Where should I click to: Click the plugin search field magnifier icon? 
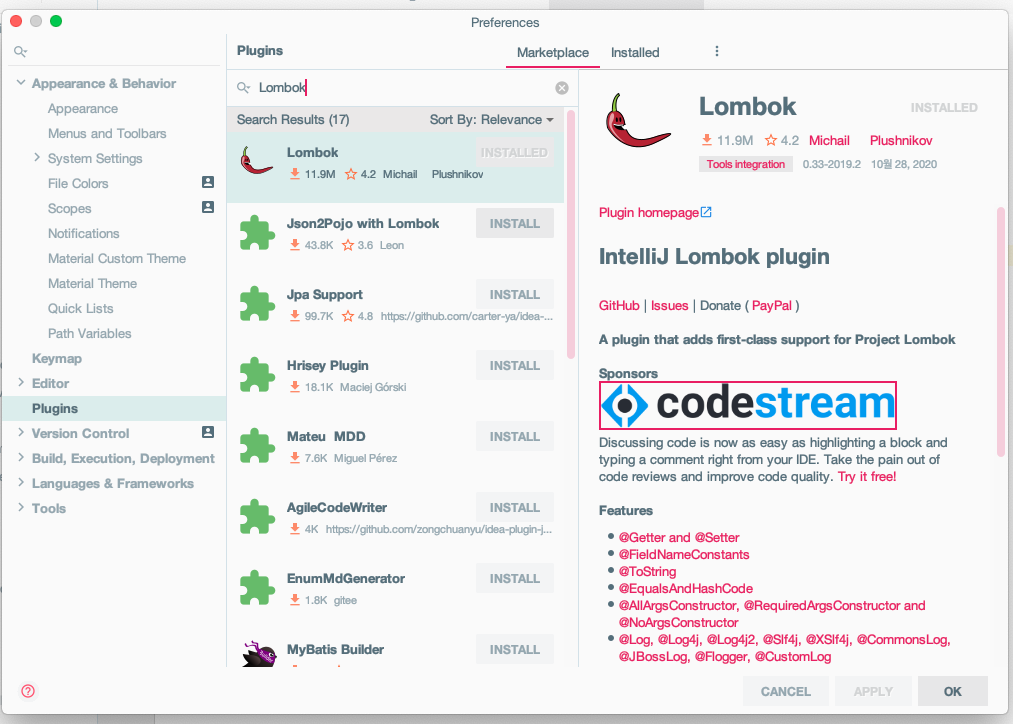(x=244, y=88)
